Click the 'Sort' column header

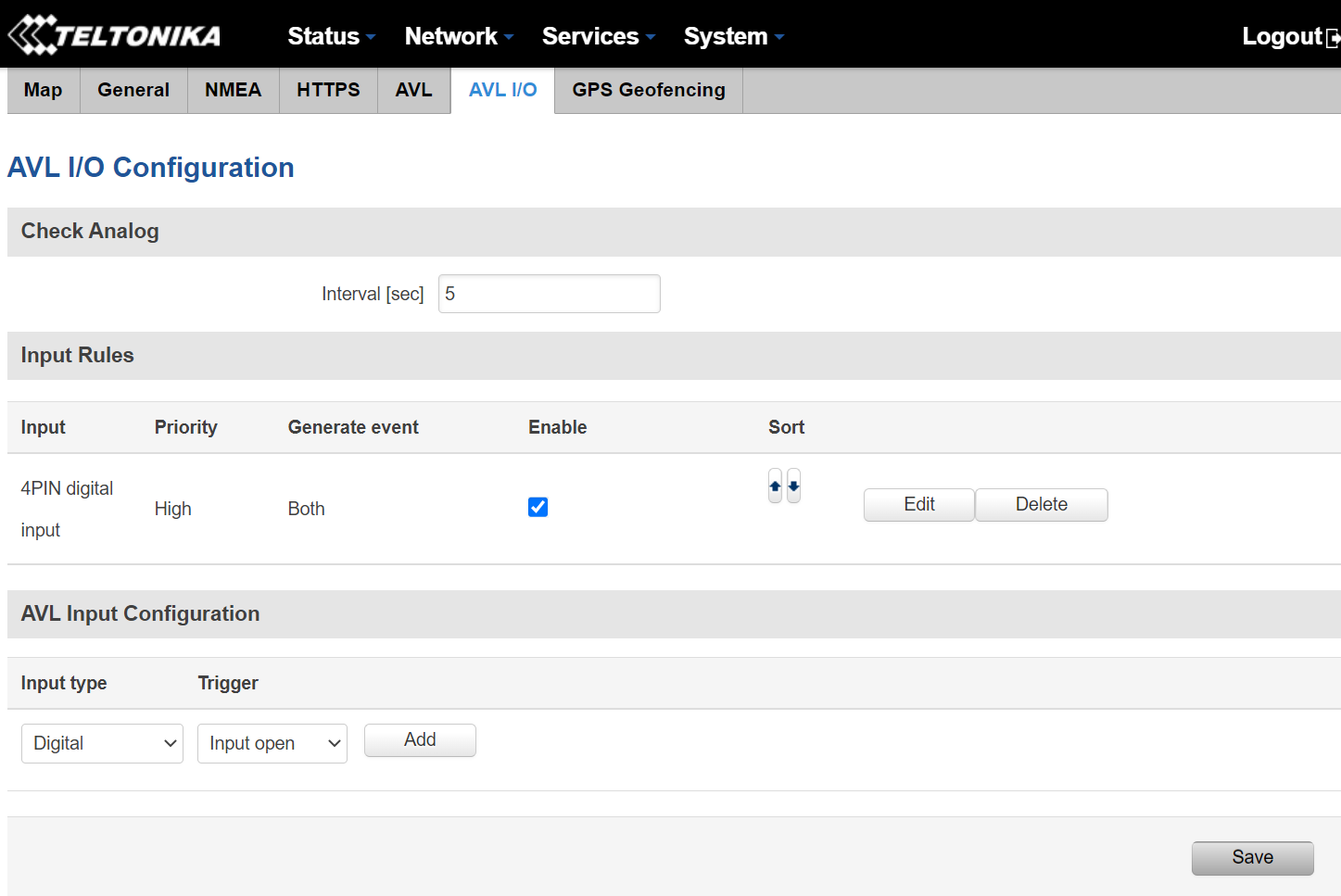tap(787, 427)
